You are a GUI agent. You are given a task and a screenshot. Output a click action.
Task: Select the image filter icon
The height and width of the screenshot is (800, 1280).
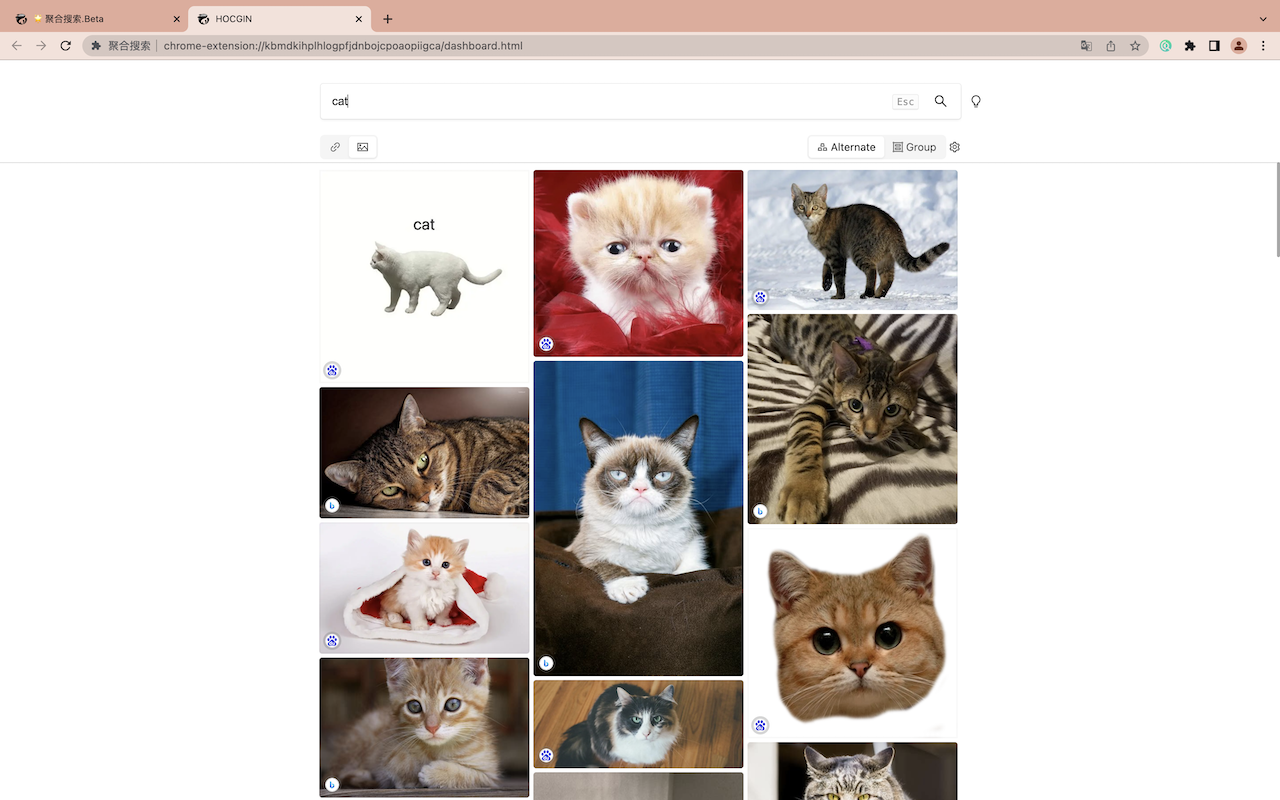362,147
